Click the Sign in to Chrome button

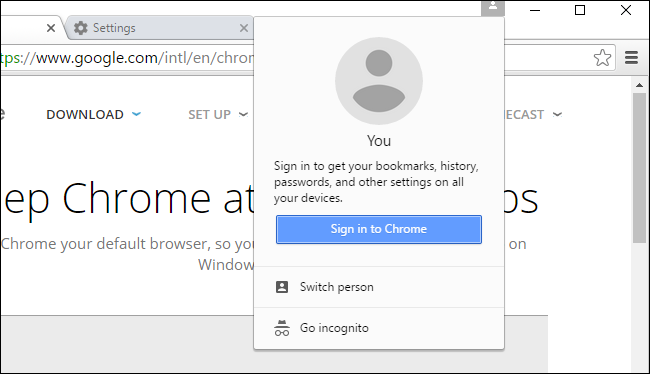pos(379,229)
